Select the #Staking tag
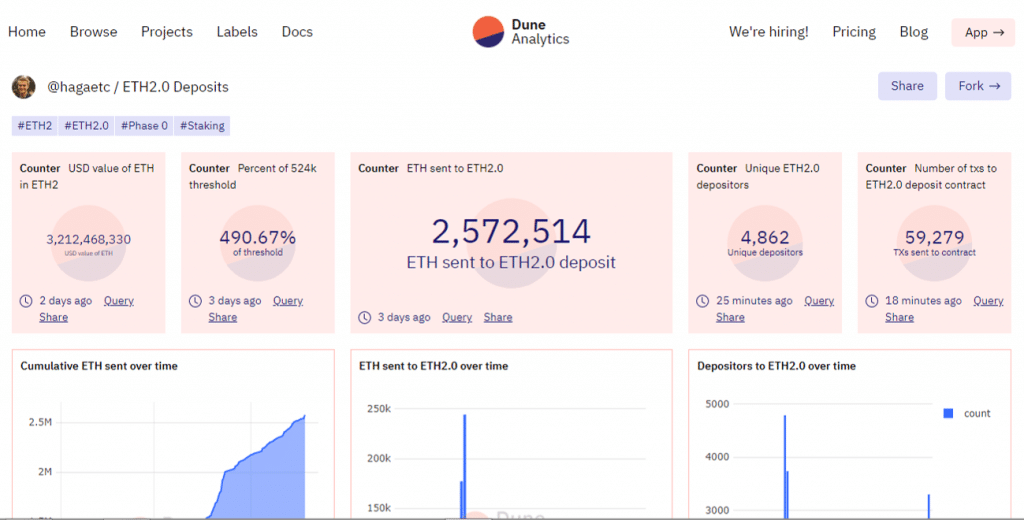The image size is (1024, 520). [202, 125]
